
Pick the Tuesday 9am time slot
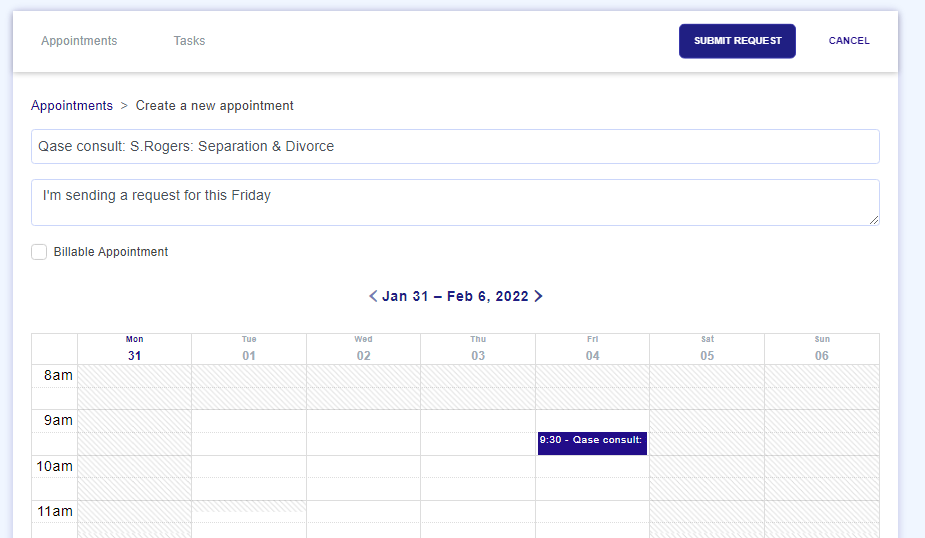[x=249, y=421]
